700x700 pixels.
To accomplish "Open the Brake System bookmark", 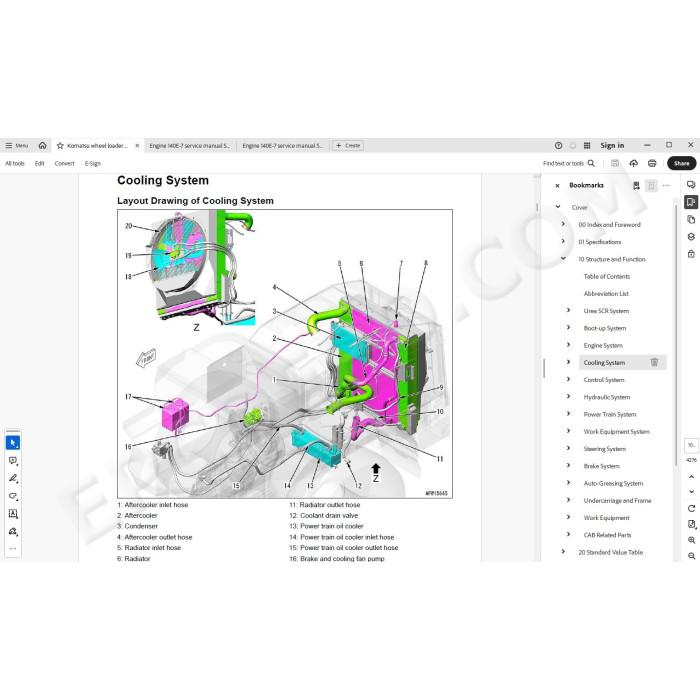I will point(601,466).
